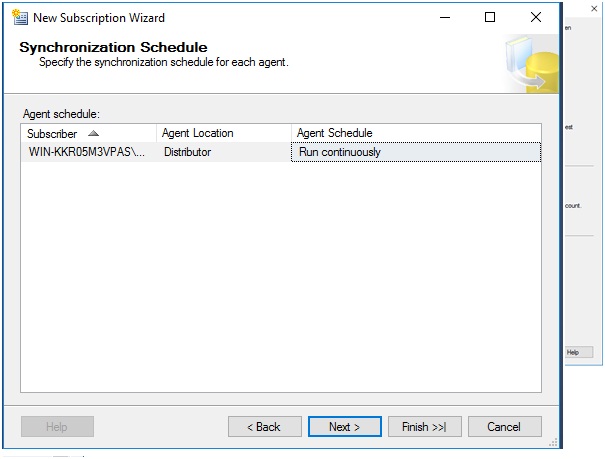The height and width of the screenshot is (459, 605).
Task: Click the Distributor agent location cell
Action: (x=187, y=152)
